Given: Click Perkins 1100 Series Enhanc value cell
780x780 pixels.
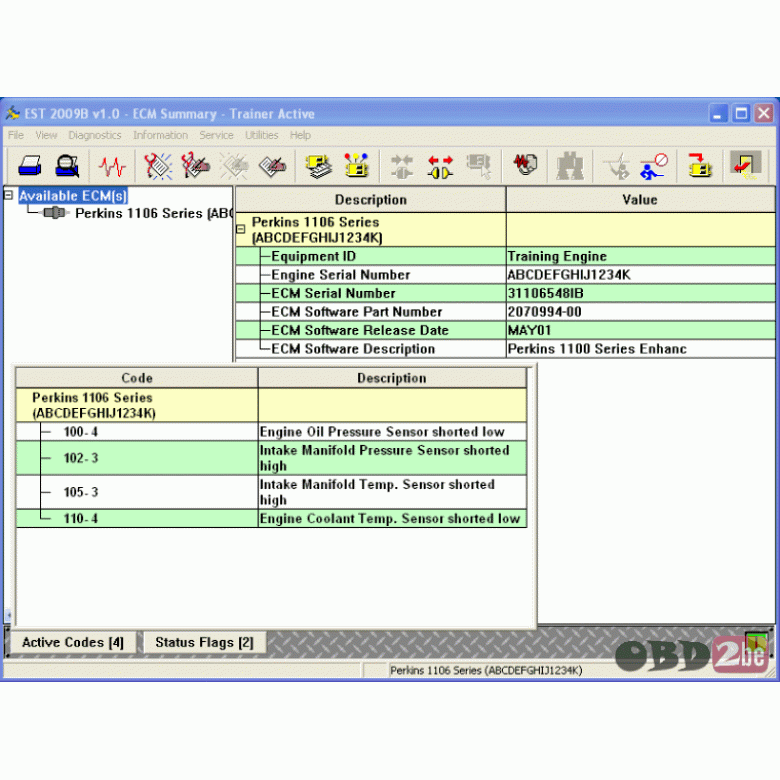Looking at the screenshot, I should [641, 349].
